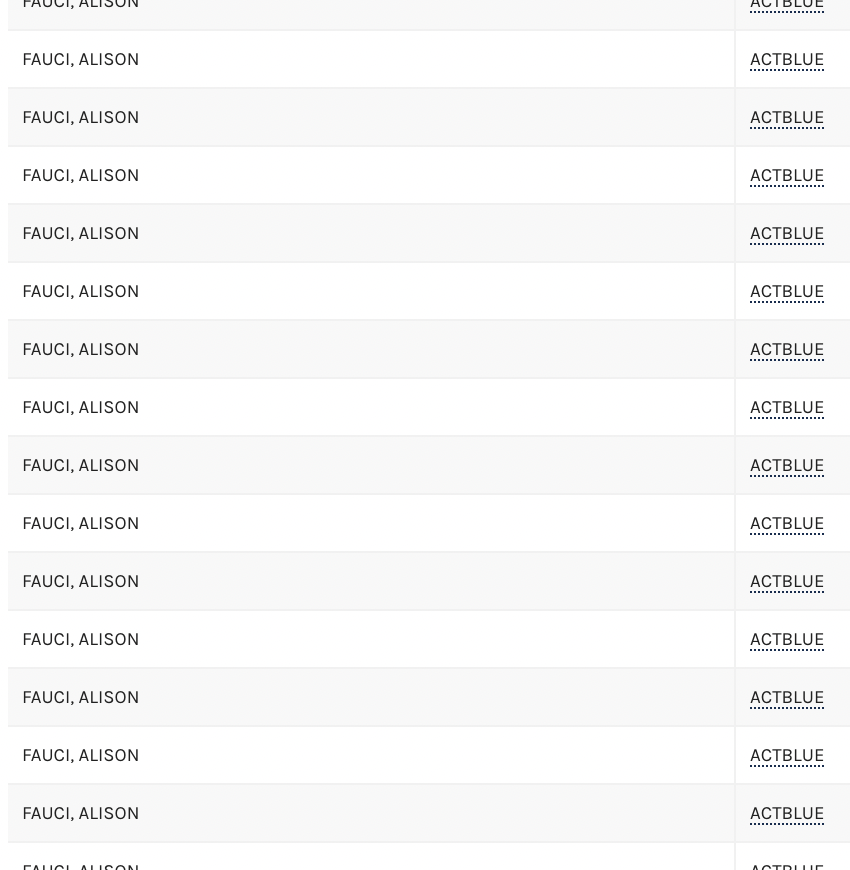Select FAUCI, ALISON name in seventh fully visible row
The width and height of the screenshot is (850, 870).
[x=81, y=408]
